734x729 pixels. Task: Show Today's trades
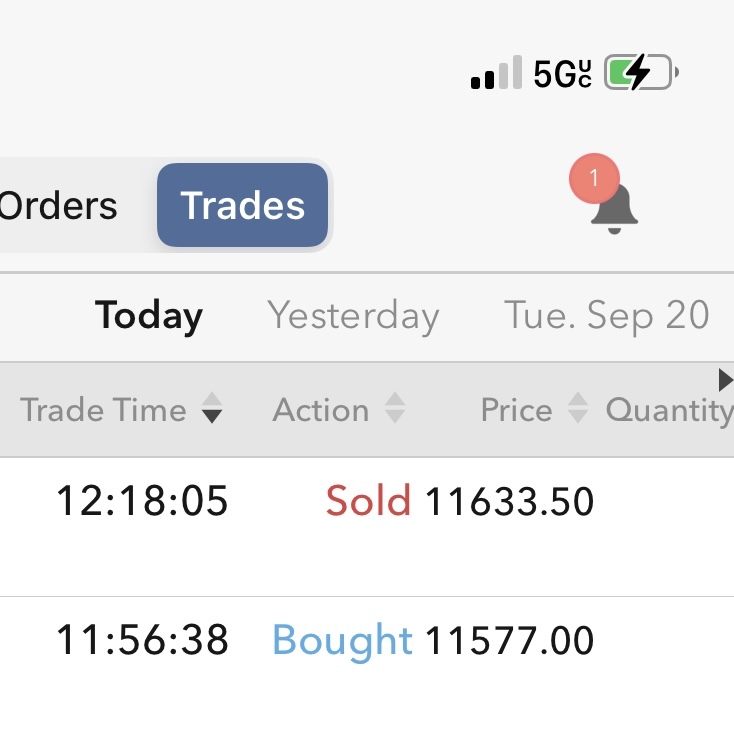click(149, 316)
